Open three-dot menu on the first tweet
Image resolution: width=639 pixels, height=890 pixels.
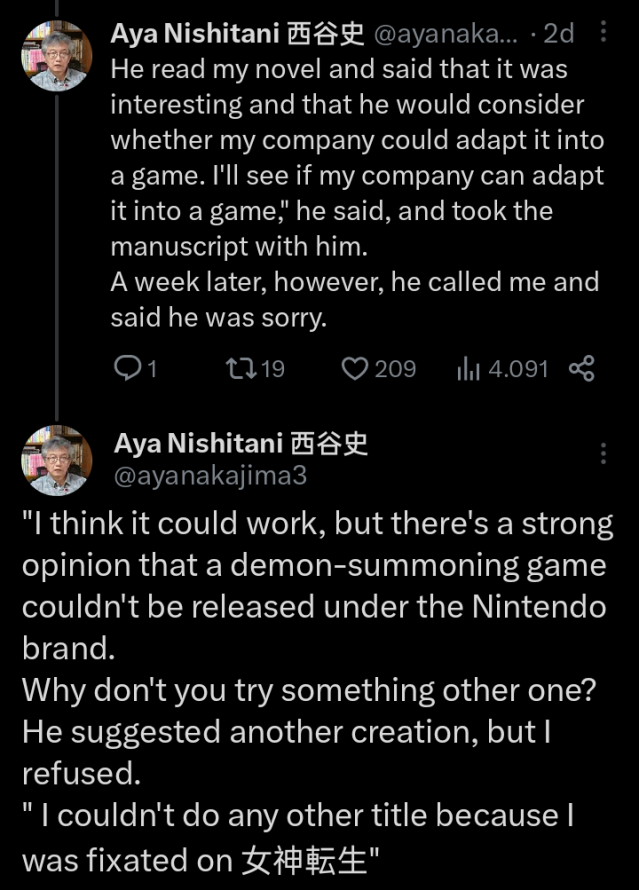[x=603, y=33]
